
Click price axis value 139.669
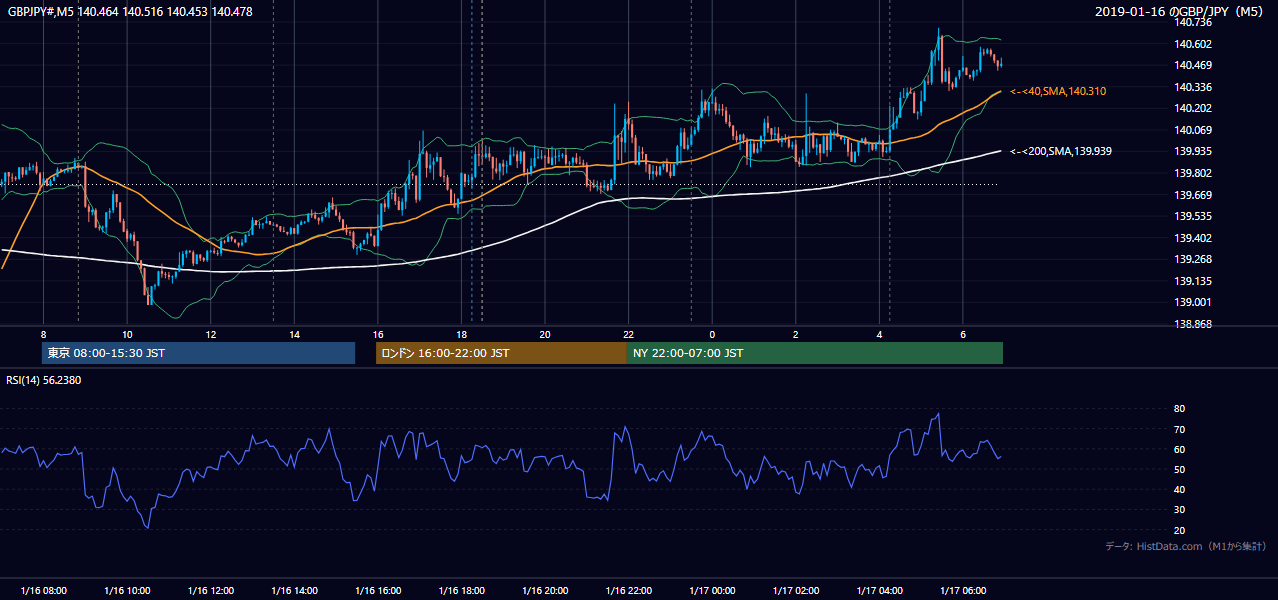(1194, 195)
